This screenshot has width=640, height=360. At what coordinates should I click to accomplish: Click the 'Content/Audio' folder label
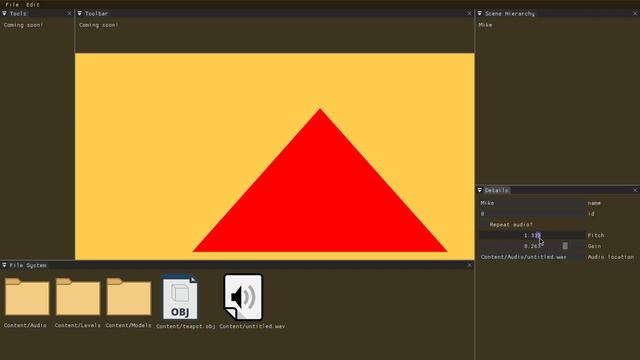(25, 325)
